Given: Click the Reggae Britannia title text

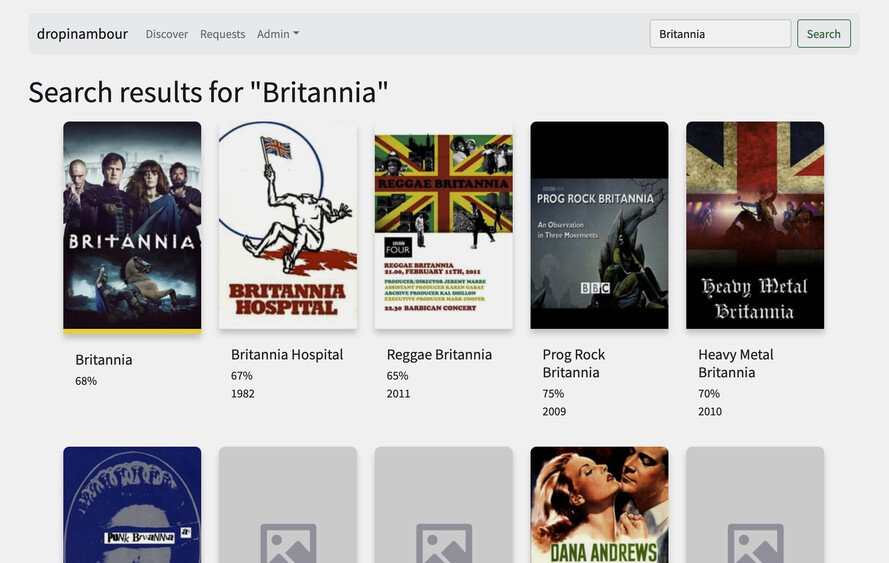Looking at the screenshot, I should click(x=439, y=355).
